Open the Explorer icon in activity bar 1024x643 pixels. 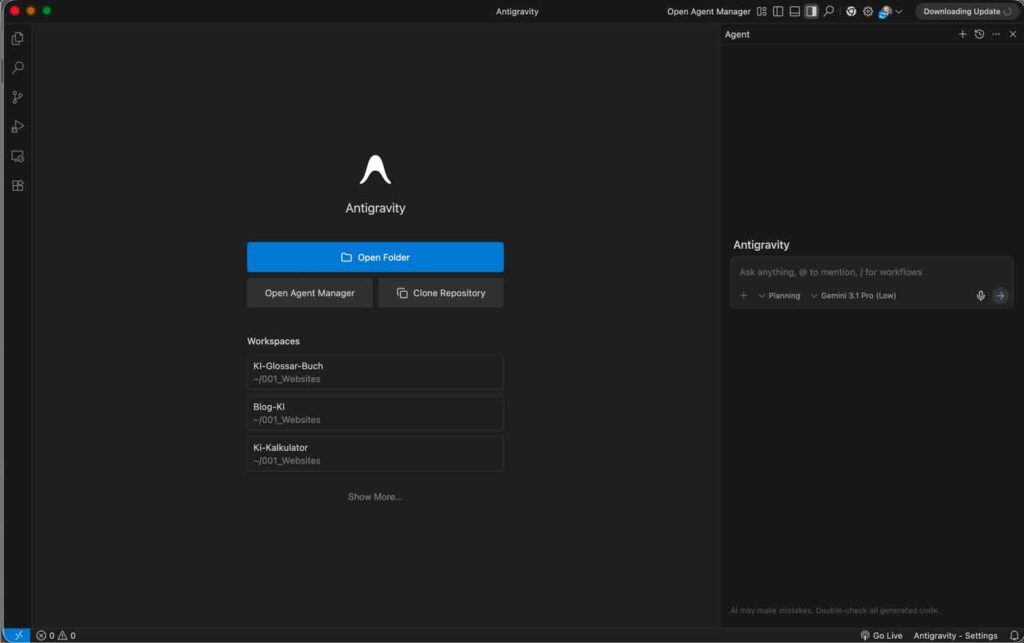point(18,39)
